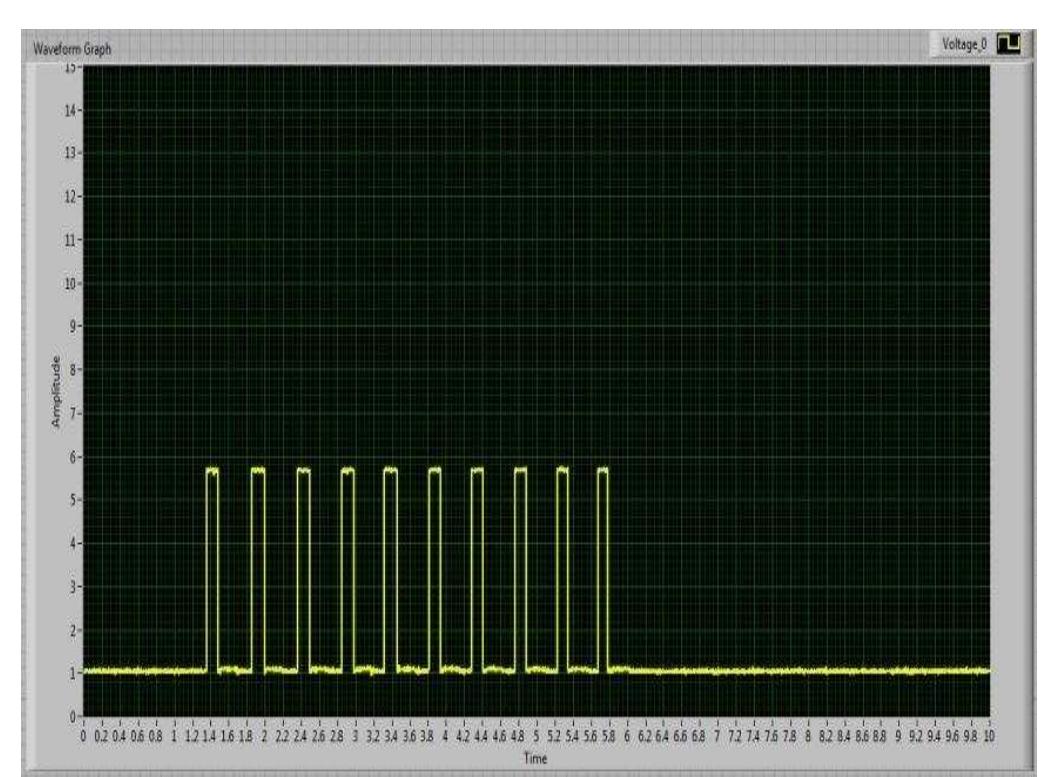Click the x-axis tick value 5.8
The image size is (1051, 777).
[609, 736]
